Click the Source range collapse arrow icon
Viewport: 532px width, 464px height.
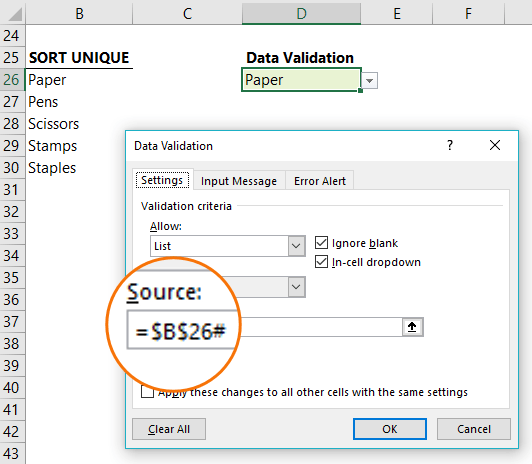coord(412,327)
